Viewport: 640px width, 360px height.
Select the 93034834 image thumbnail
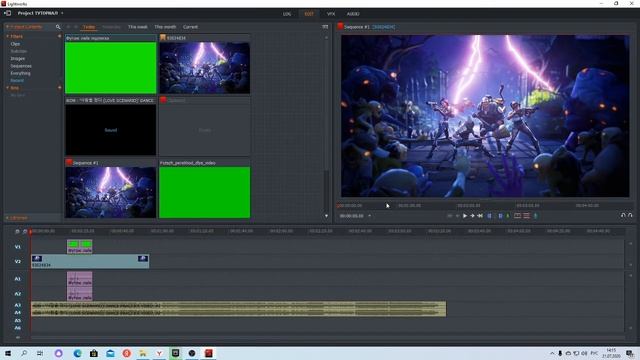pyautogui.click(x=204, y=68)
